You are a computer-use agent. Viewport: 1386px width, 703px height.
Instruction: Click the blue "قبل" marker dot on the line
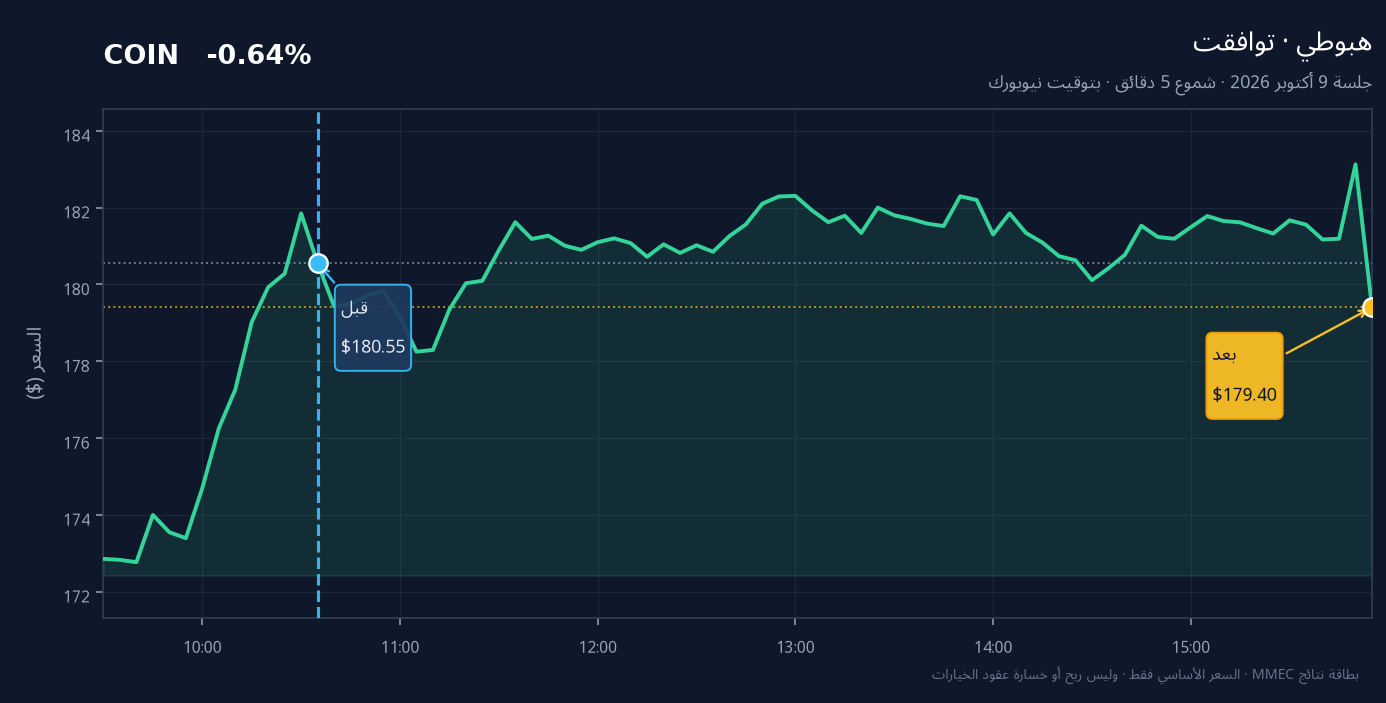(318, 263)
